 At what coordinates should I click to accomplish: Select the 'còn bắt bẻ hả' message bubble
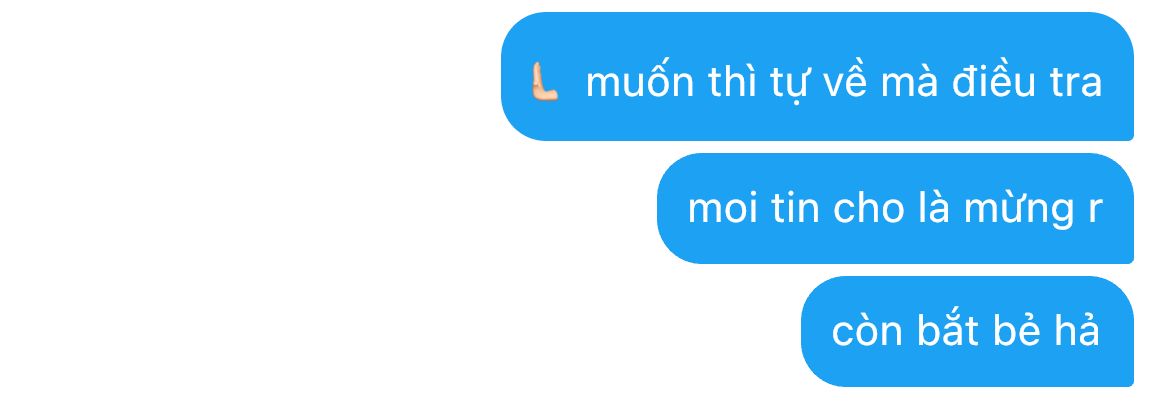coord(967,331)
